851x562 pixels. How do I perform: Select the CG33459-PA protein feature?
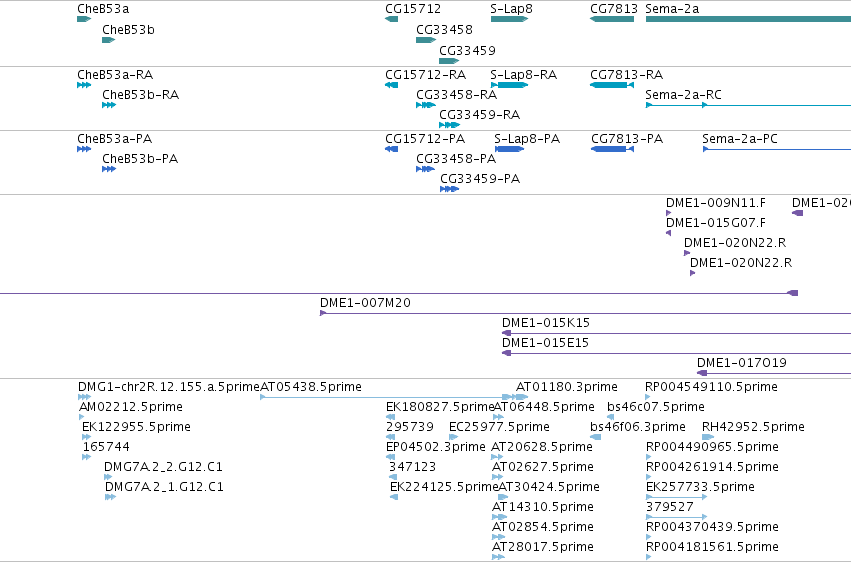point(449,189)
